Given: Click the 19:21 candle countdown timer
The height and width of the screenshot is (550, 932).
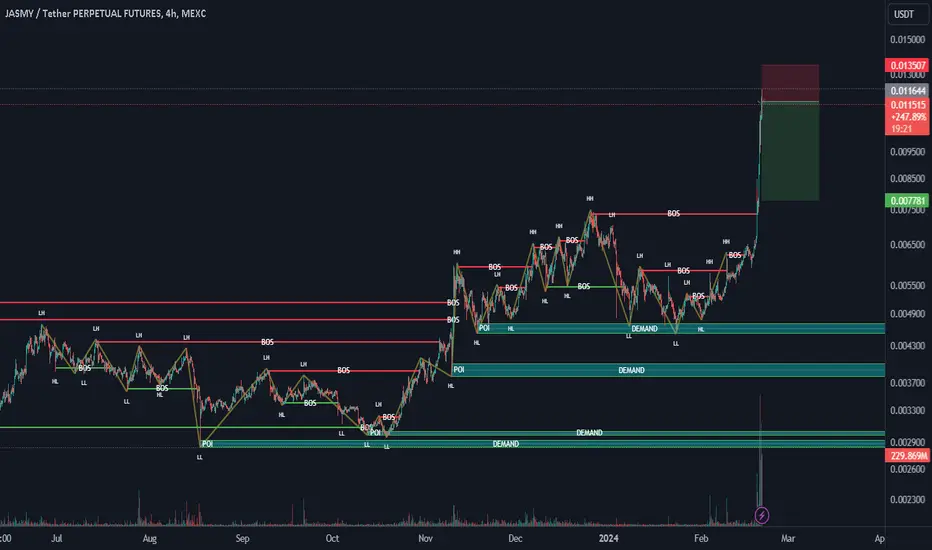Looking at the screenshot, I should pos(901,128).
